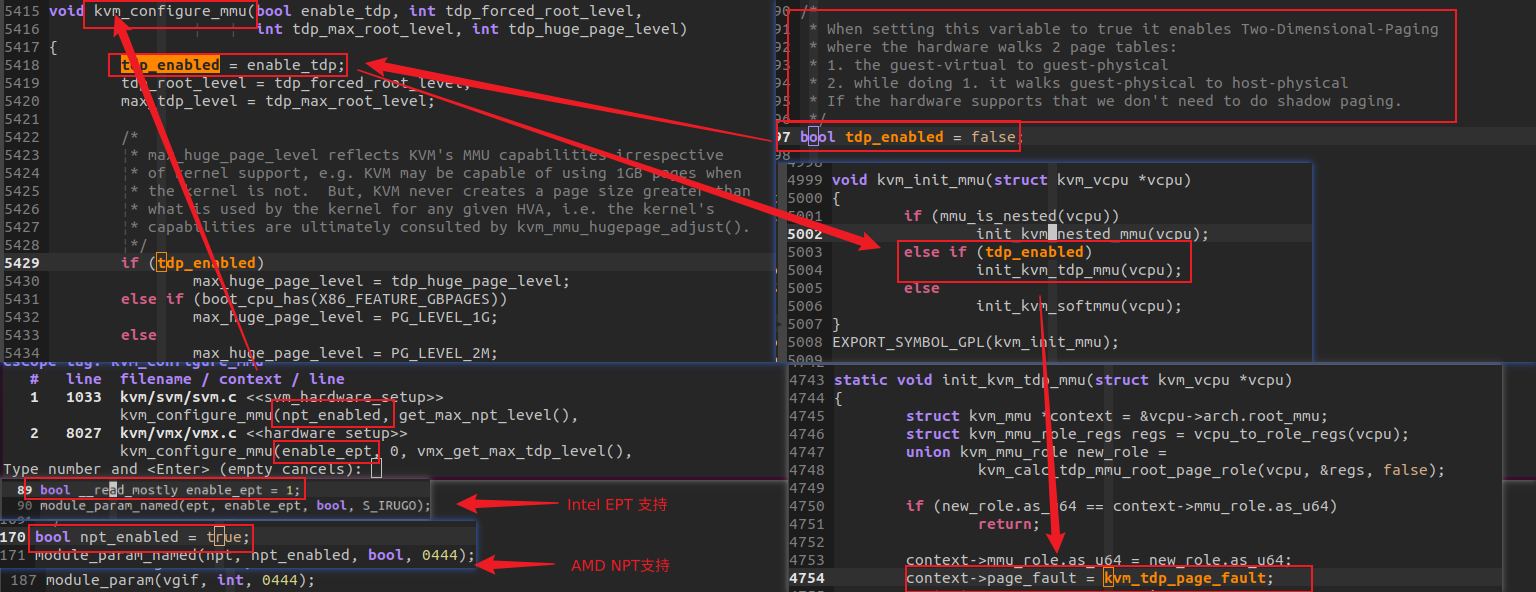1536x592 pixels.
Task: Click kvm_tdp_page_fault on line 4754
Action: [x=1185, y=578]
